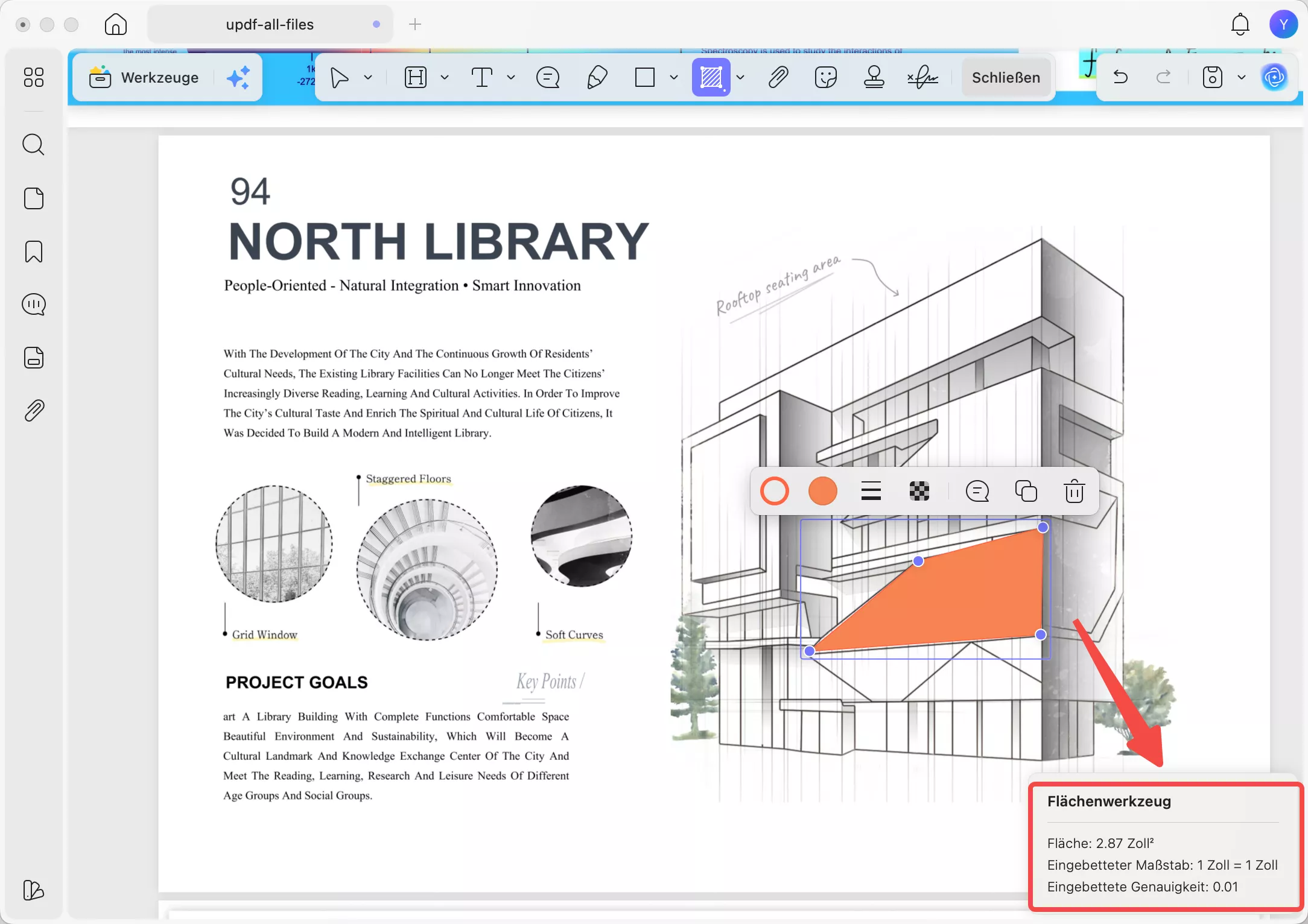Viewport: 1308px width, 924px height.
Task: Toggle the active area measurement tool
Action: click(x=711, y=77)
